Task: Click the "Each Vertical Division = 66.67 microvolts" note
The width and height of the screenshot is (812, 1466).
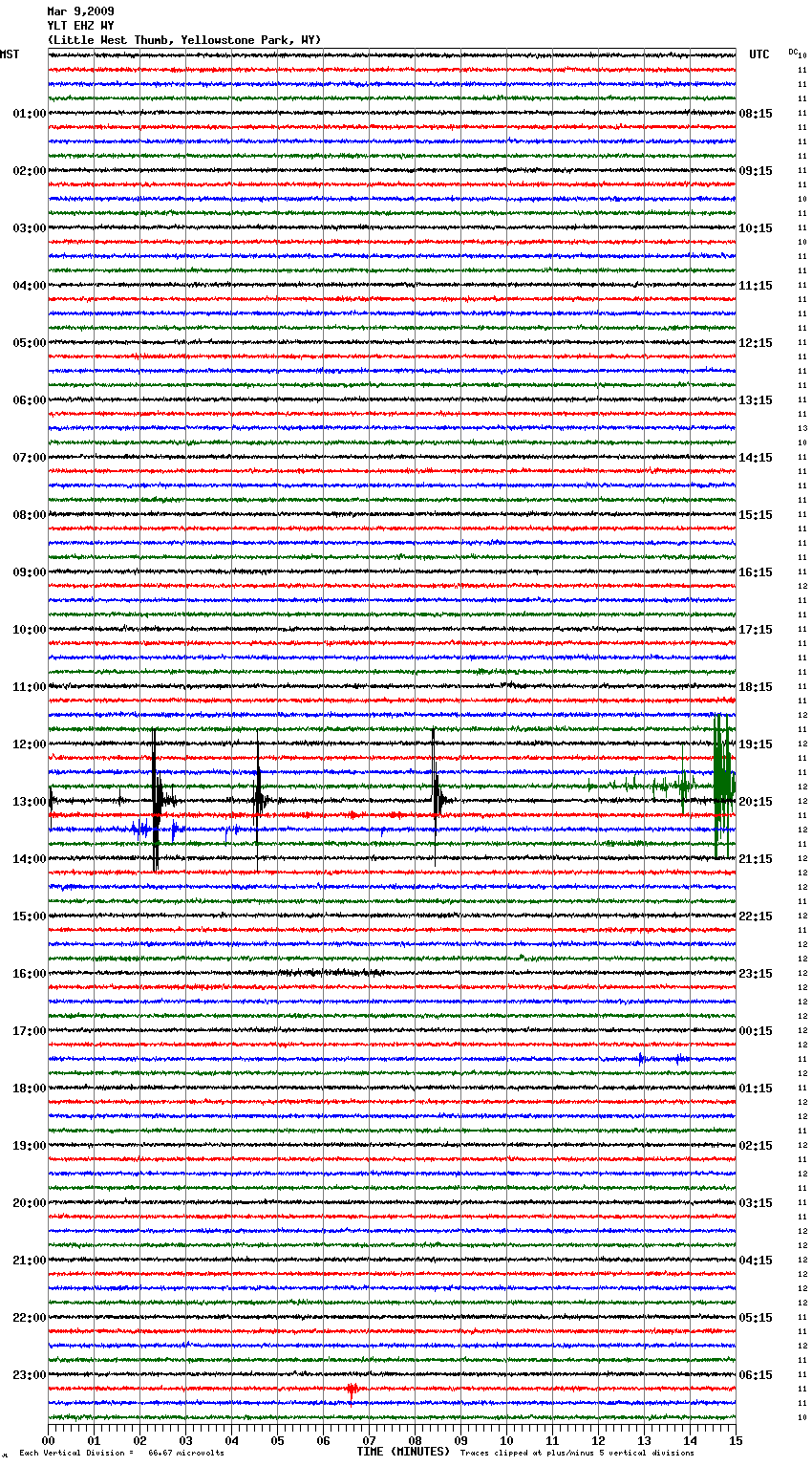Action: click(x=122, y=1453)
